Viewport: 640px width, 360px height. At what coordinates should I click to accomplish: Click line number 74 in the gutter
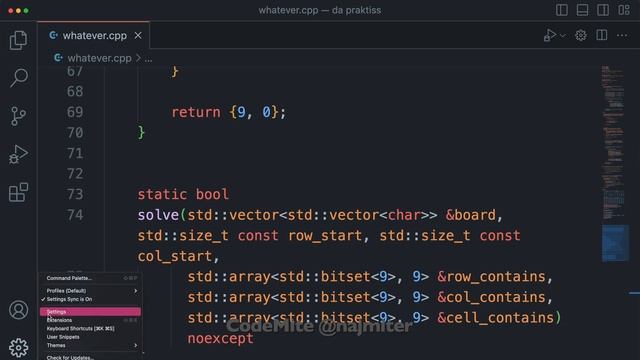click(75, 215)
